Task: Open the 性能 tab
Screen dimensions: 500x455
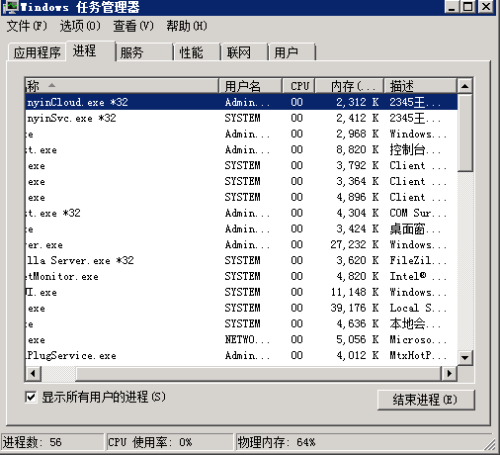Action: point(197,52)
